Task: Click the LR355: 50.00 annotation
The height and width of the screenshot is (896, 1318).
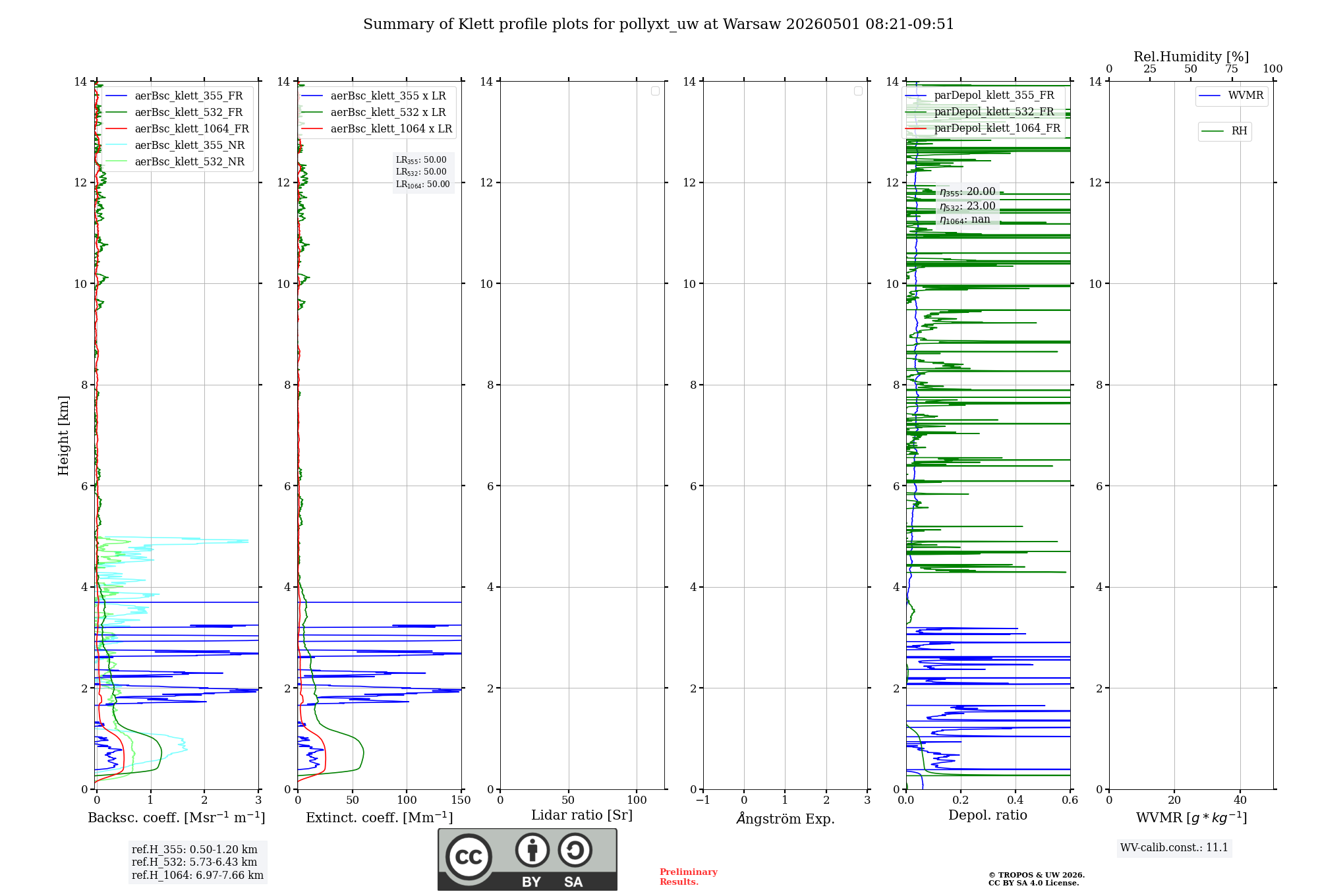Action: pyautogui.click(x=421, y=160)
